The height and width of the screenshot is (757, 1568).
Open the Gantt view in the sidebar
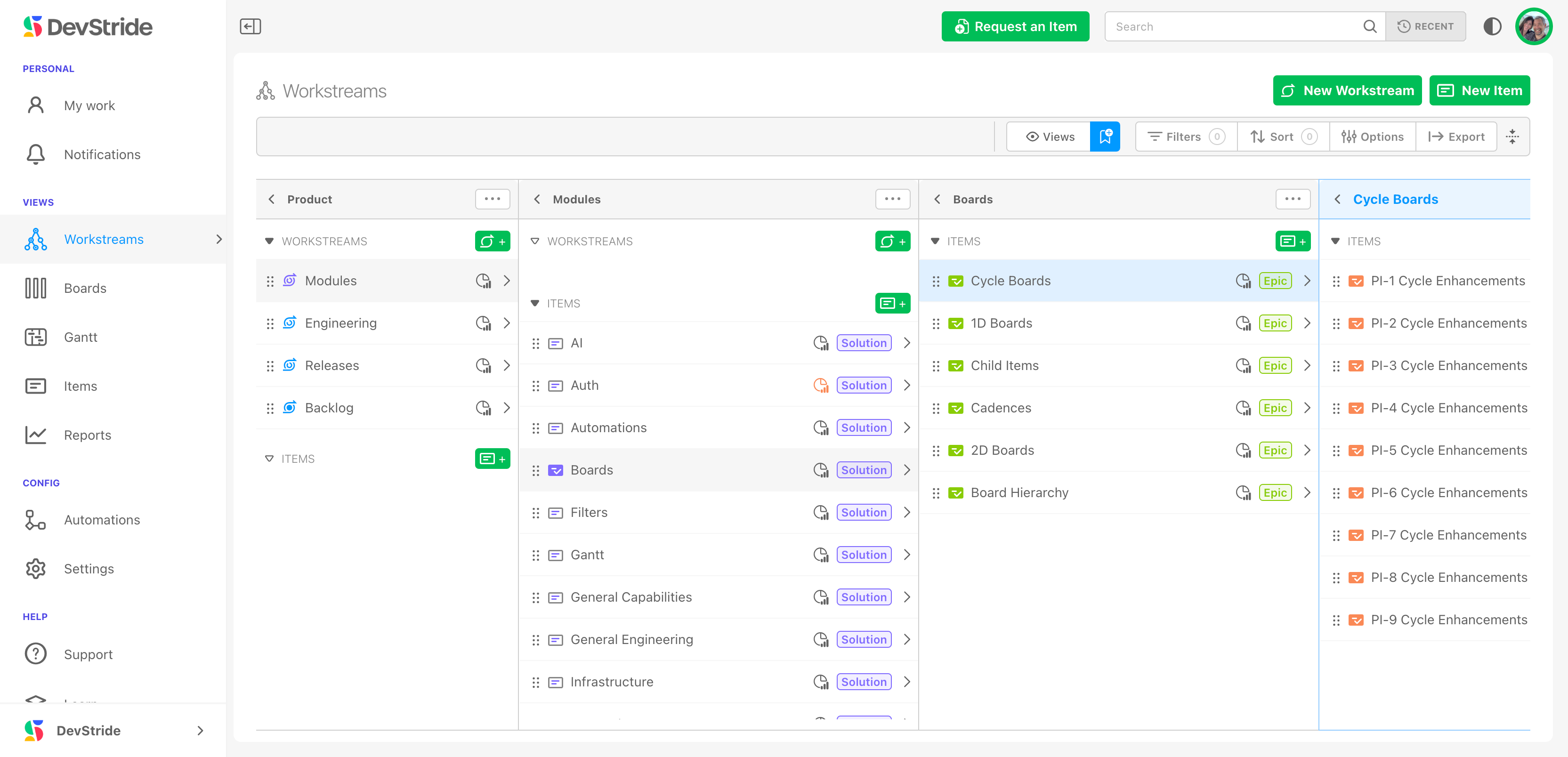[x=81, y=337]
